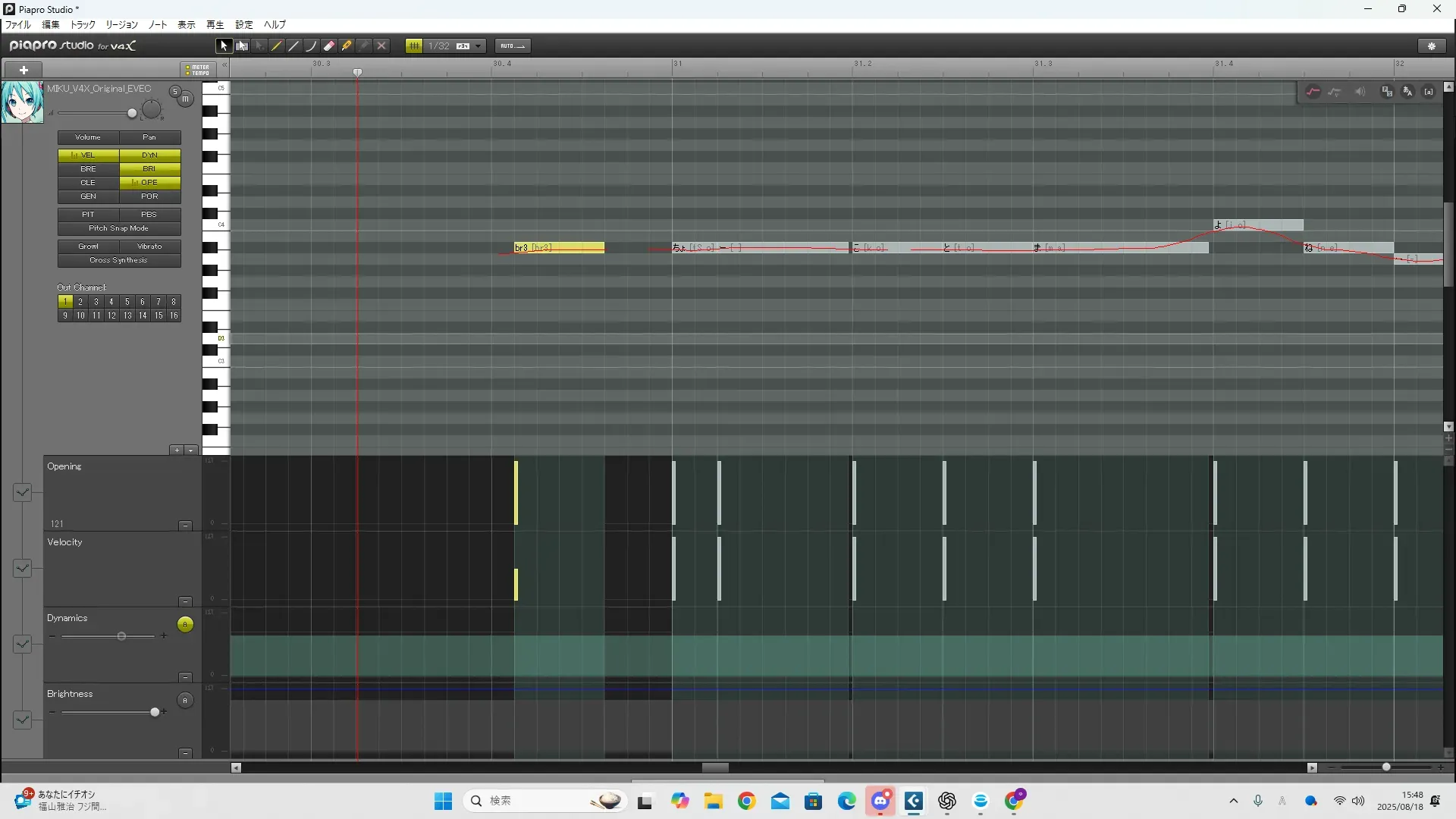Viewport: 1456px width, 819px height.
Task: Open the 再生 menu
Action: [215, 25]
